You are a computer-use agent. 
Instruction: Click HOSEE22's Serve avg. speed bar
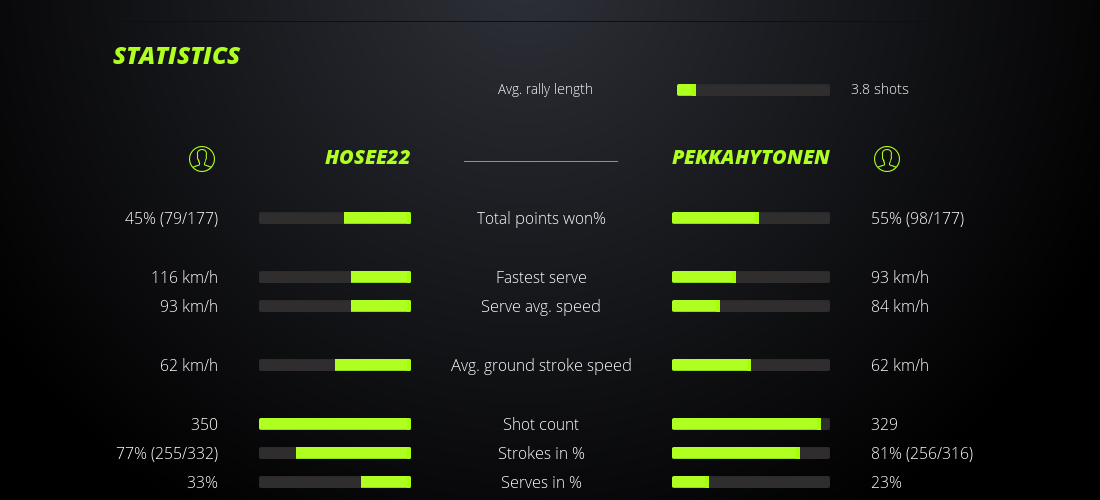tap(335, 306)
